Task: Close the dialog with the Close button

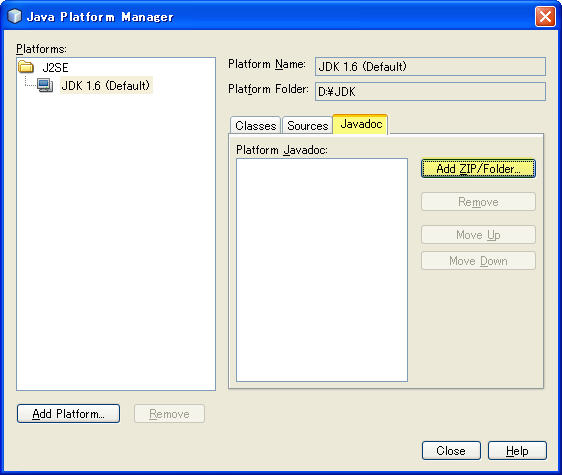Action: click(x=451, y=450)
